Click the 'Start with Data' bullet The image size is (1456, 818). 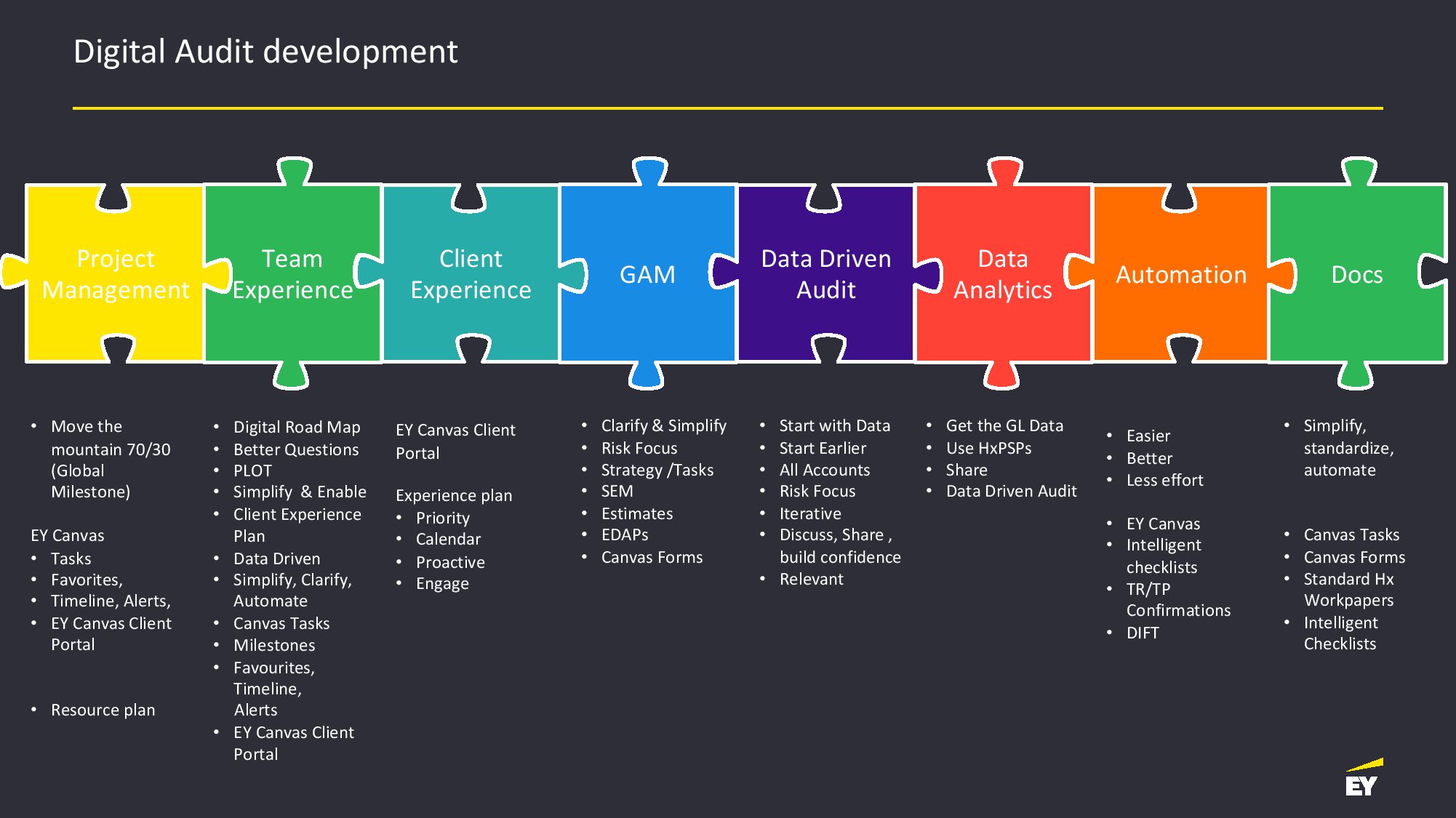834,425
